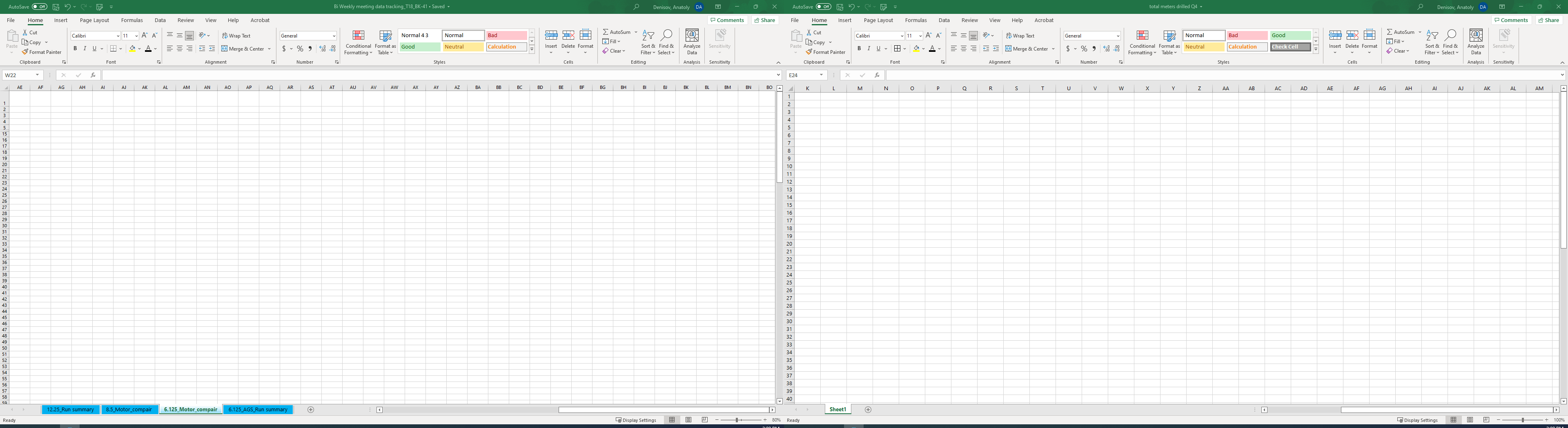Click Merge & Center in Bi Weekly meeting window
Image resolution: width=1568 pixels, height=428 pixels.
click(x=242, y=49)
